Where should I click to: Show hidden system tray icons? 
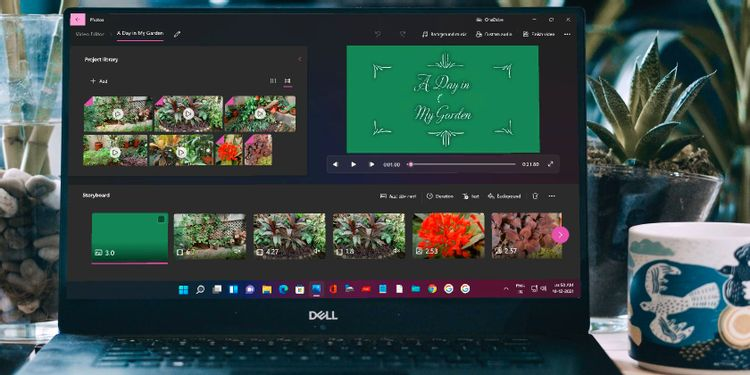click(x=506, y=289)
